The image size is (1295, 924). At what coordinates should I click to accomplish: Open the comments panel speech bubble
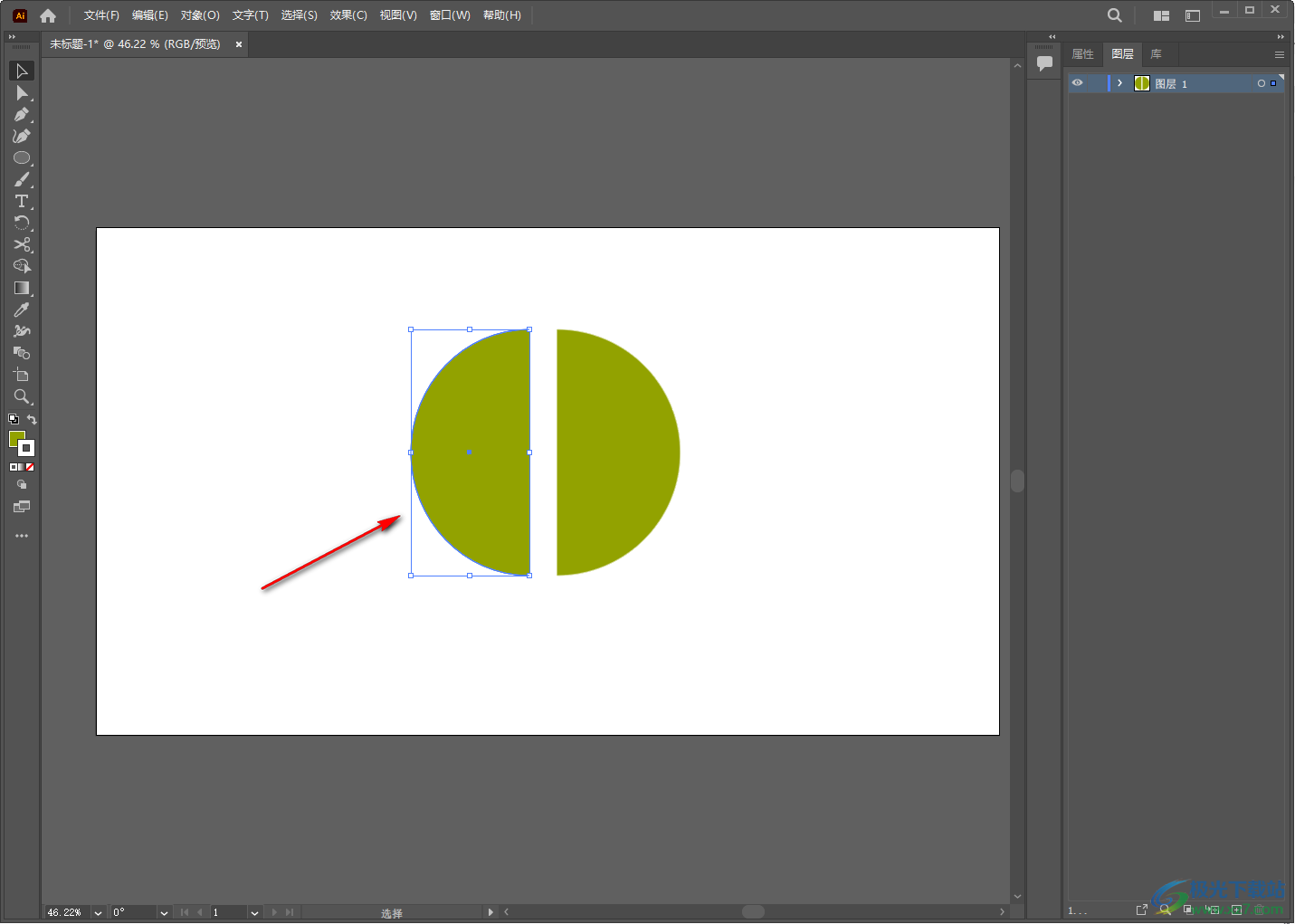[1044, 63]
